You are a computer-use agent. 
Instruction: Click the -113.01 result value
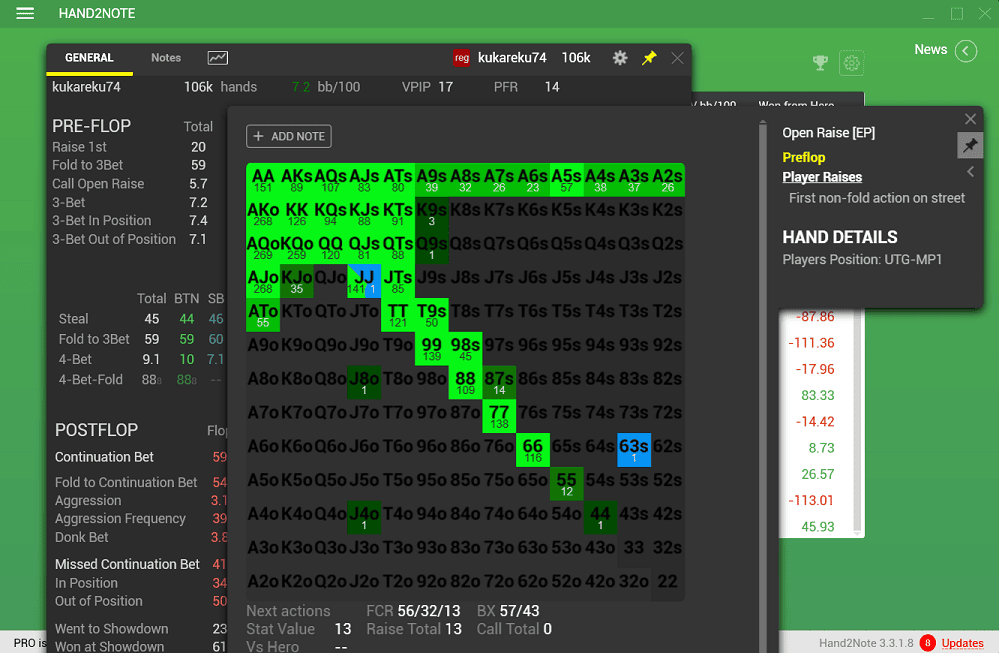[811, 501]
